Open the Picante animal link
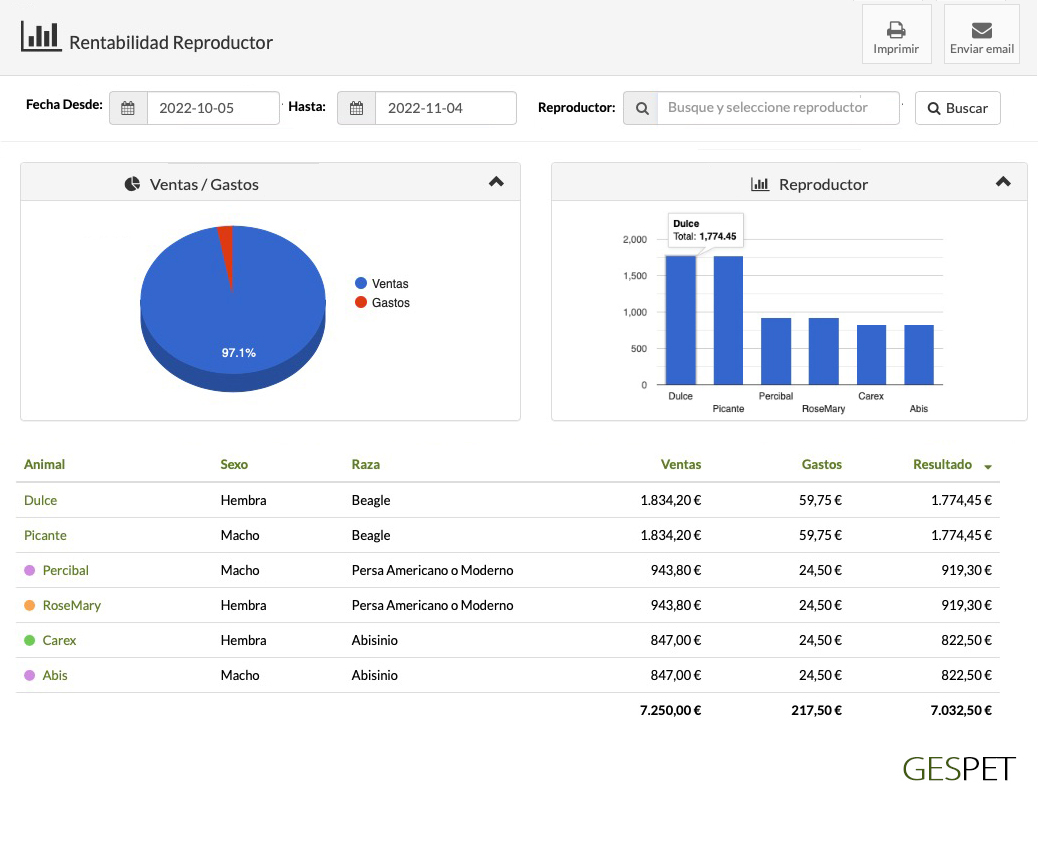1038x842 pixels. tap(45, 535)
